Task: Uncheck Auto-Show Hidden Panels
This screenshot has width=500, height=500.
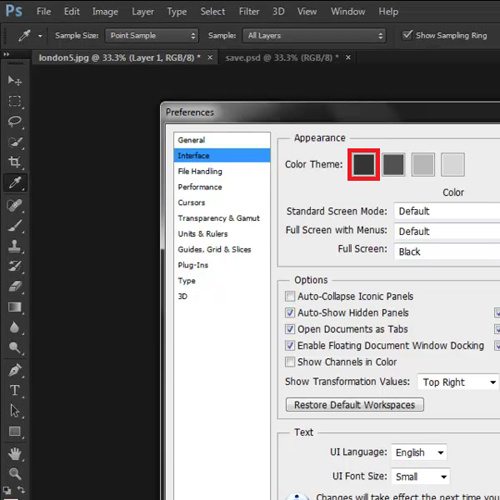Action: tap(290, 313)
